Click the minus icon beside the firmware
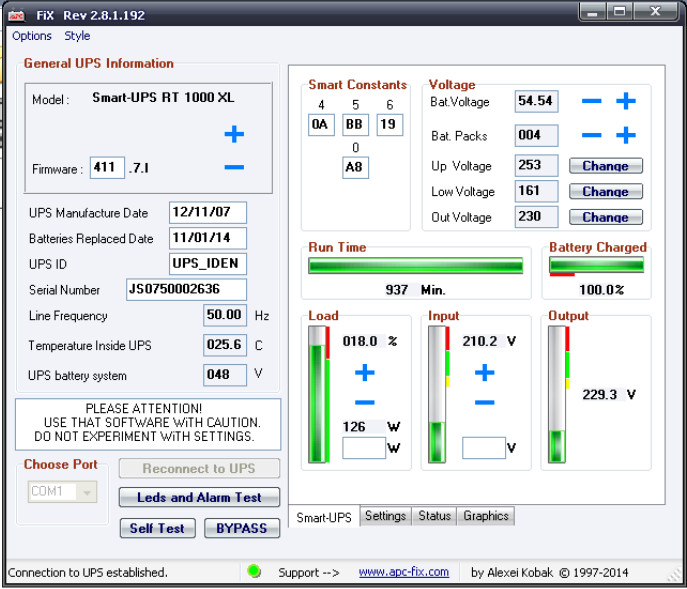The height and width of the screenshot is (589, 687). 234,167
